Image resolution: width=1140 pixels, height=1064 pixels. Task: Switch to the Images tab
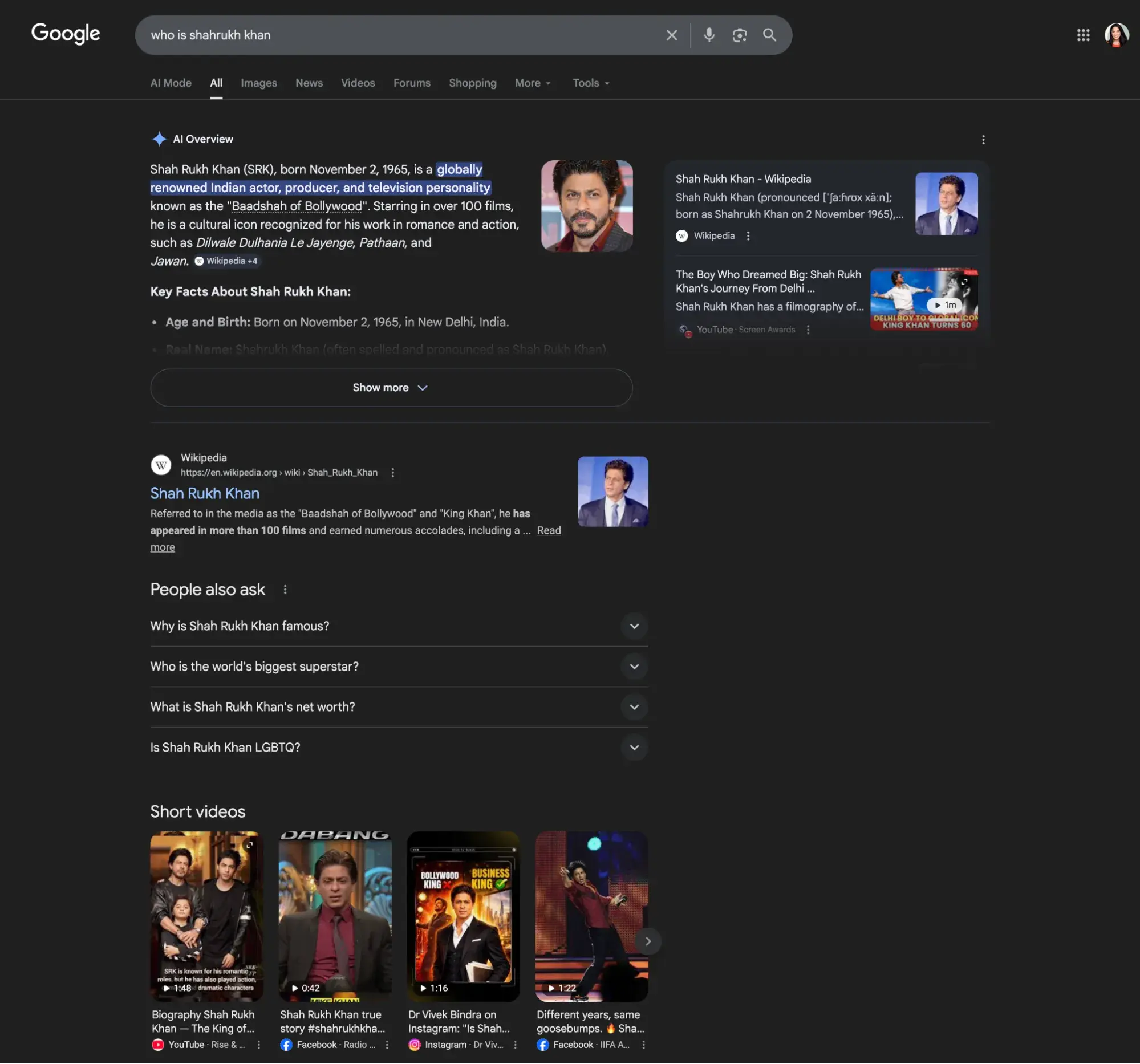(258, 83)
